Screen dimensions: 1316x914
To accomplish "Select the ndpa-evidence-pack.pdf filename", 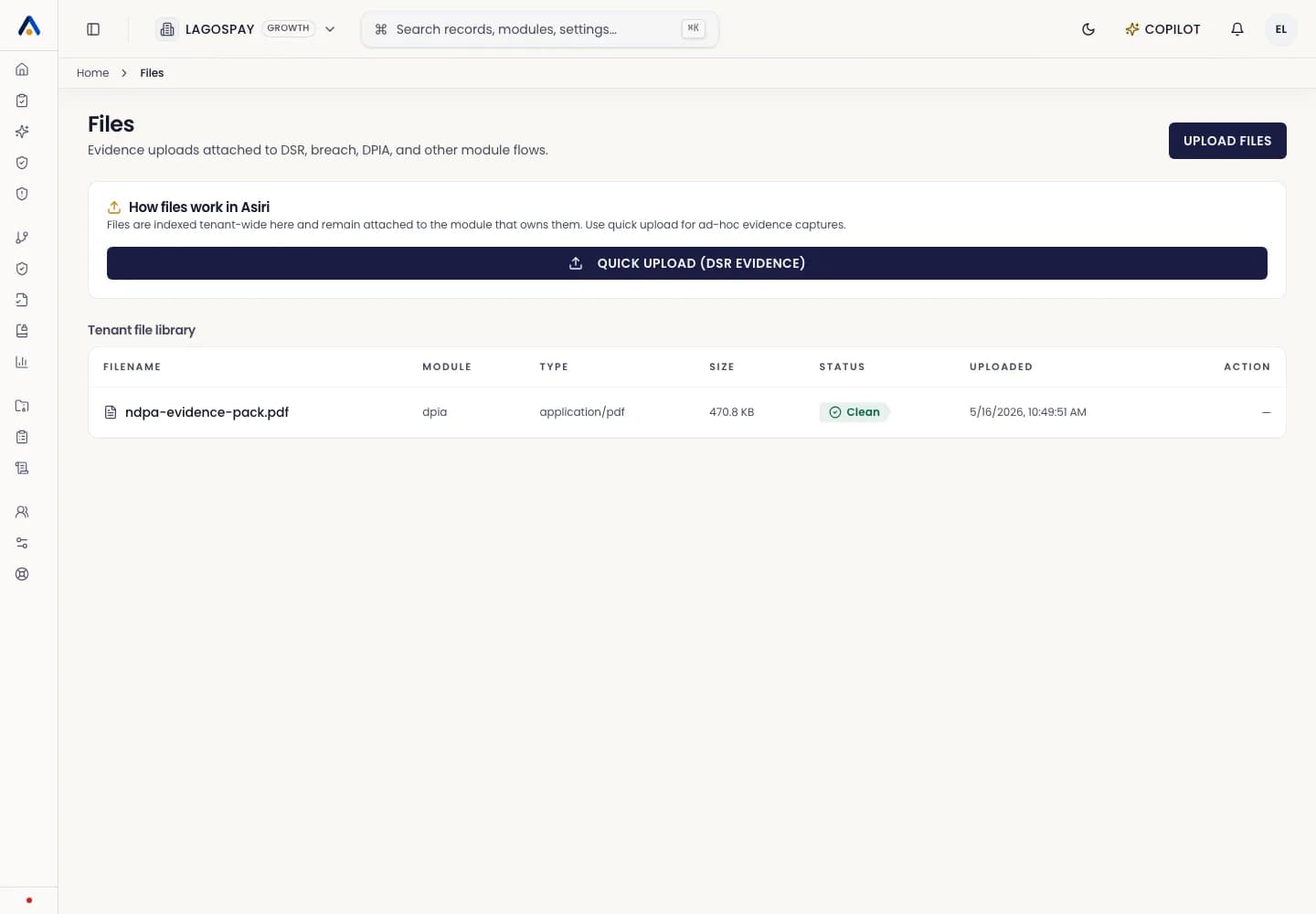I will pyautogui.click(x=207, y=412).
